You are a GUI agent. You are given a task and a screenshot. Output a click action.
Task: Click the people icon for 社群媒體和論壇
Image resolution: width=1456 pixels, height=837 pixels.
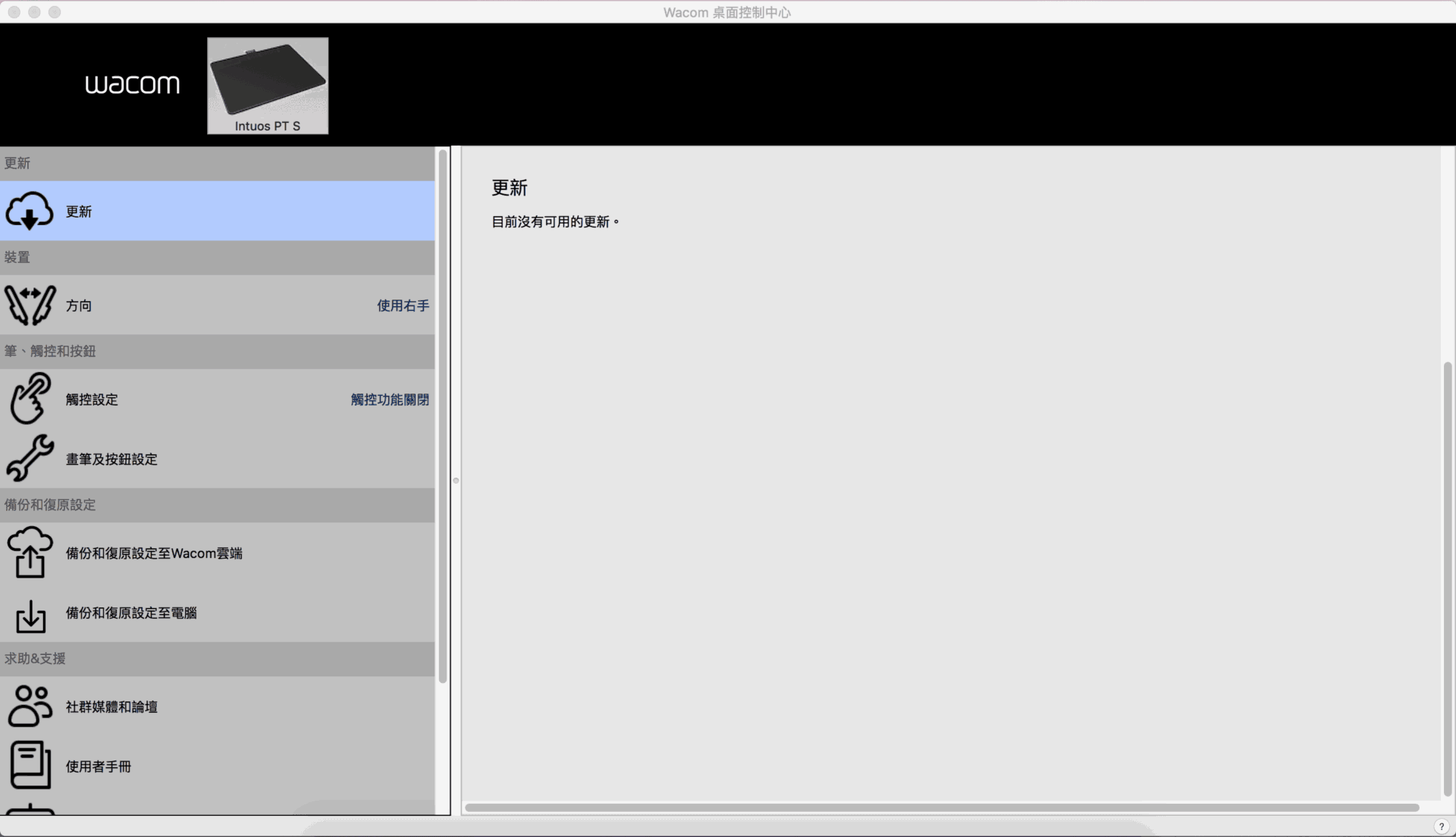pos(30,706)
